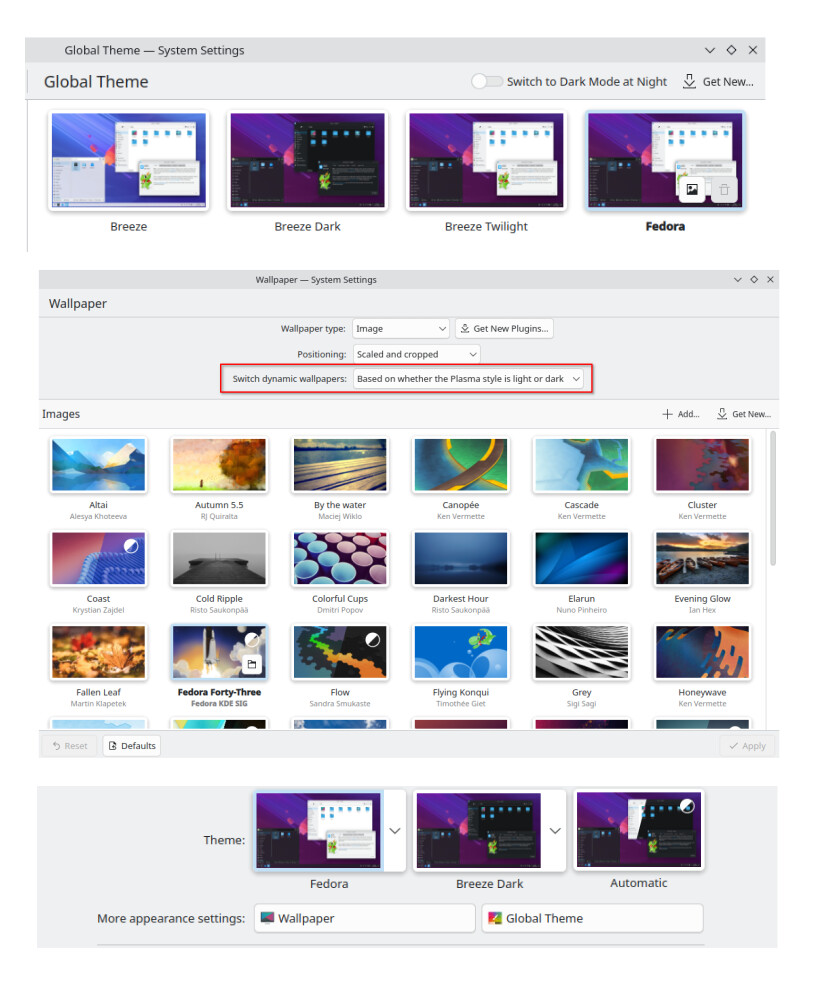
Task: Click the image icon on the Fedora theme thumbnail
Action: coord(691,189)
